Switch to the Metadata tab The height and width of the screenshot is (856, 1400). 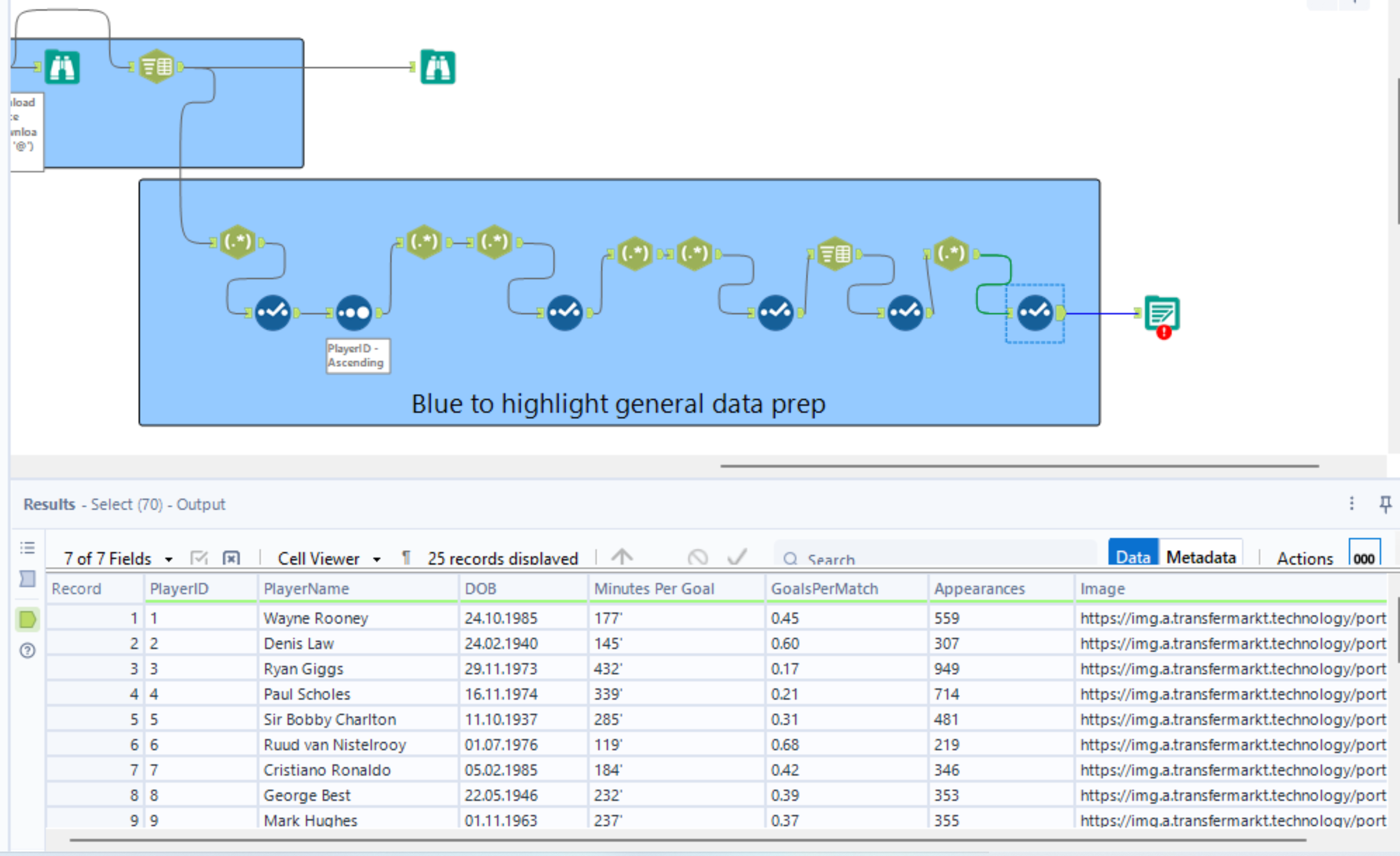click(x=1200, y=556)
